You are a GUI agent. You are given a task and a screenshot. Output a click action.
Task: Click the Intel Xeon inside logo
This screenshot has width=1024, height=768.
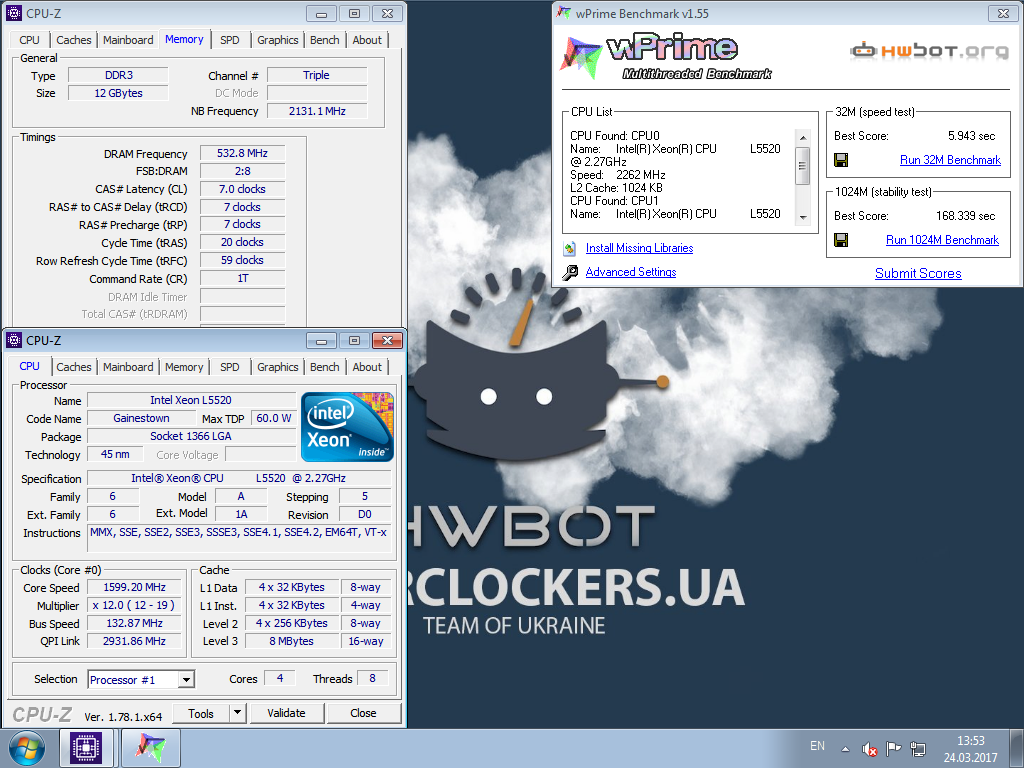(x=347, y=427)
